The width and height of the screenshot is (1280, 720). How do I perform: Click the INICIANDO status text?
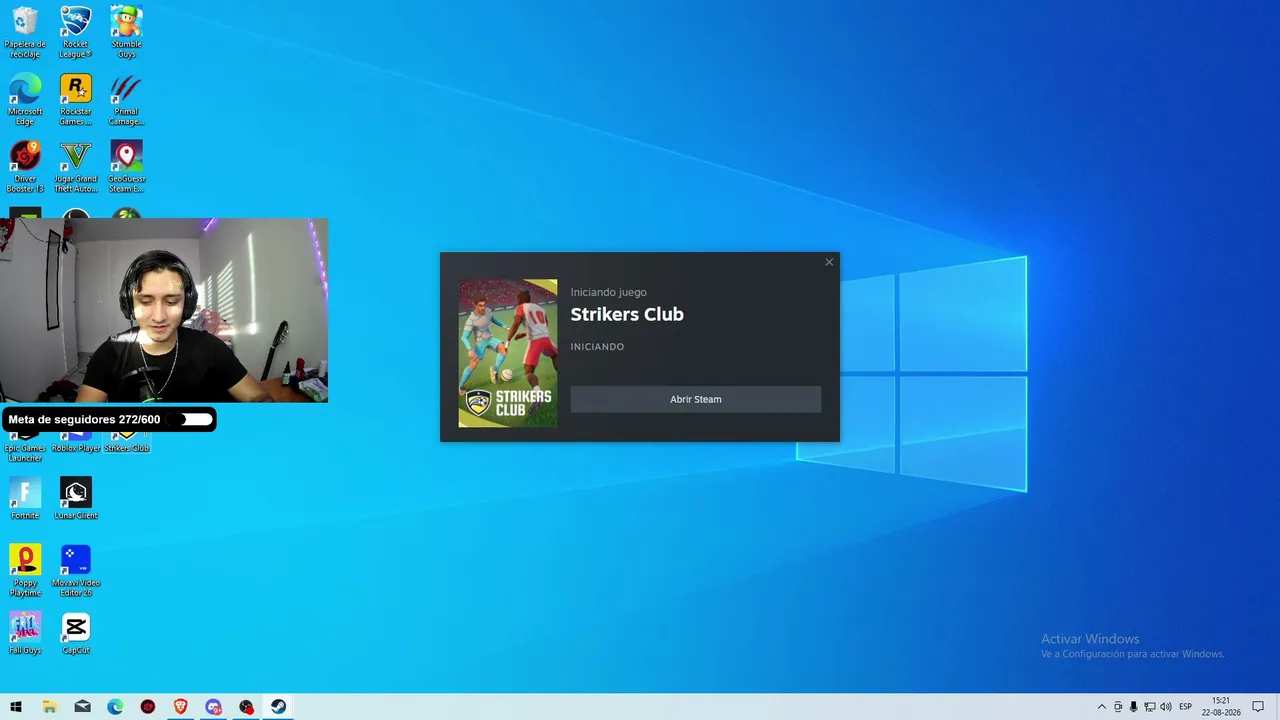tap(597, 347)
